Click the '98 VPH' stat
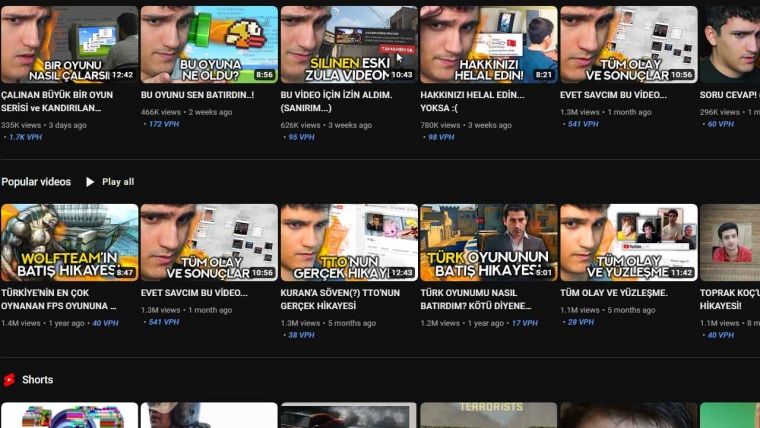Screen dimensions: 760x428 coord(441,137)
